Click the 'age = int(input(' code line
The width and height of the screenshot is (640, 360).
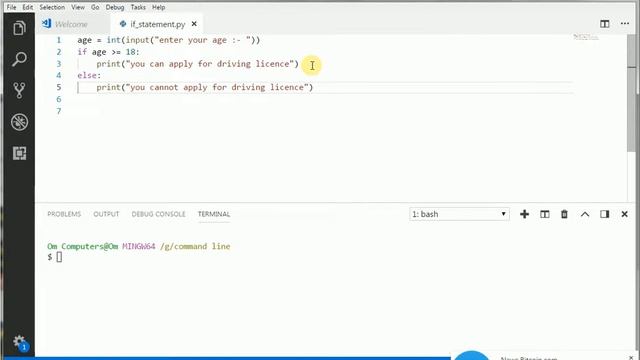[169, 40]
